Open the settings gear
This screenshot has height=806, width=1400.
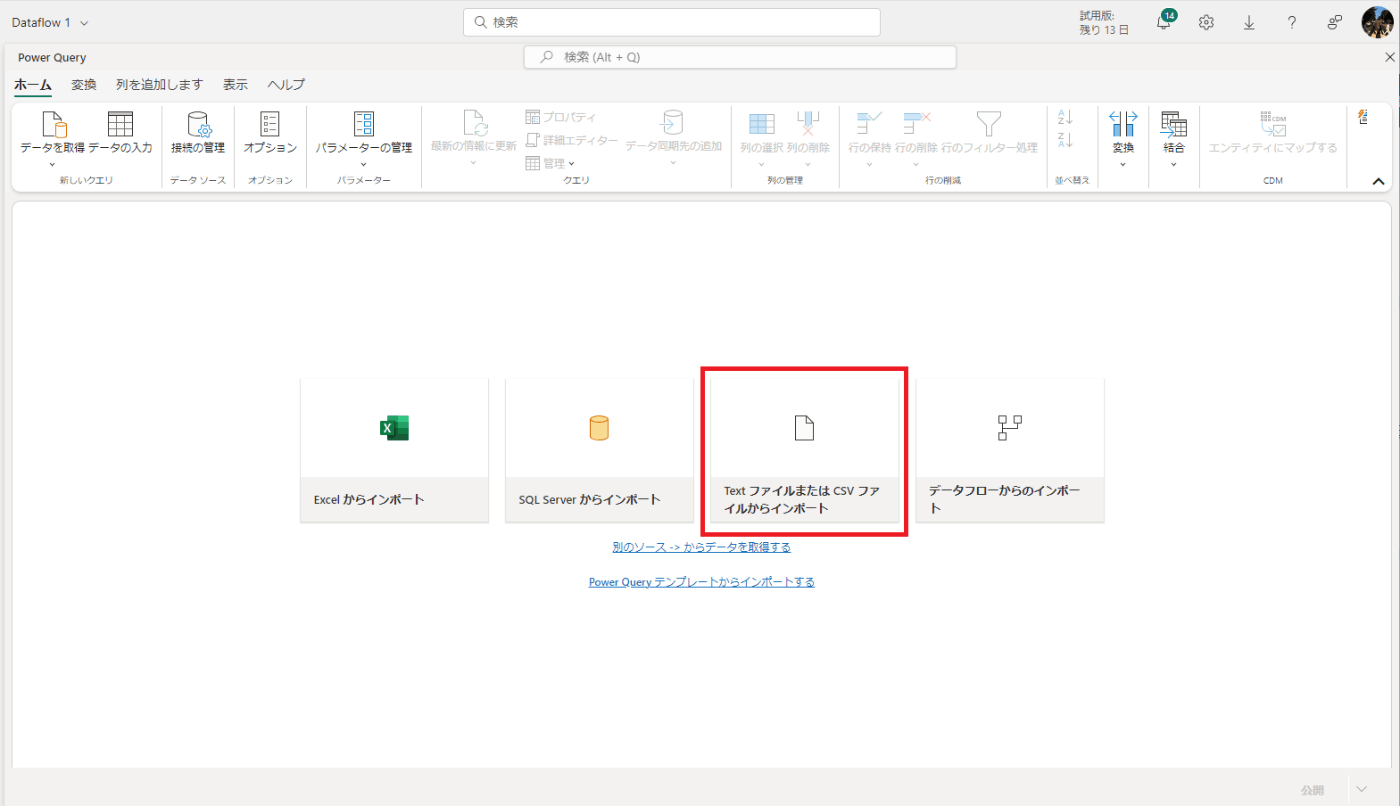1206,22
